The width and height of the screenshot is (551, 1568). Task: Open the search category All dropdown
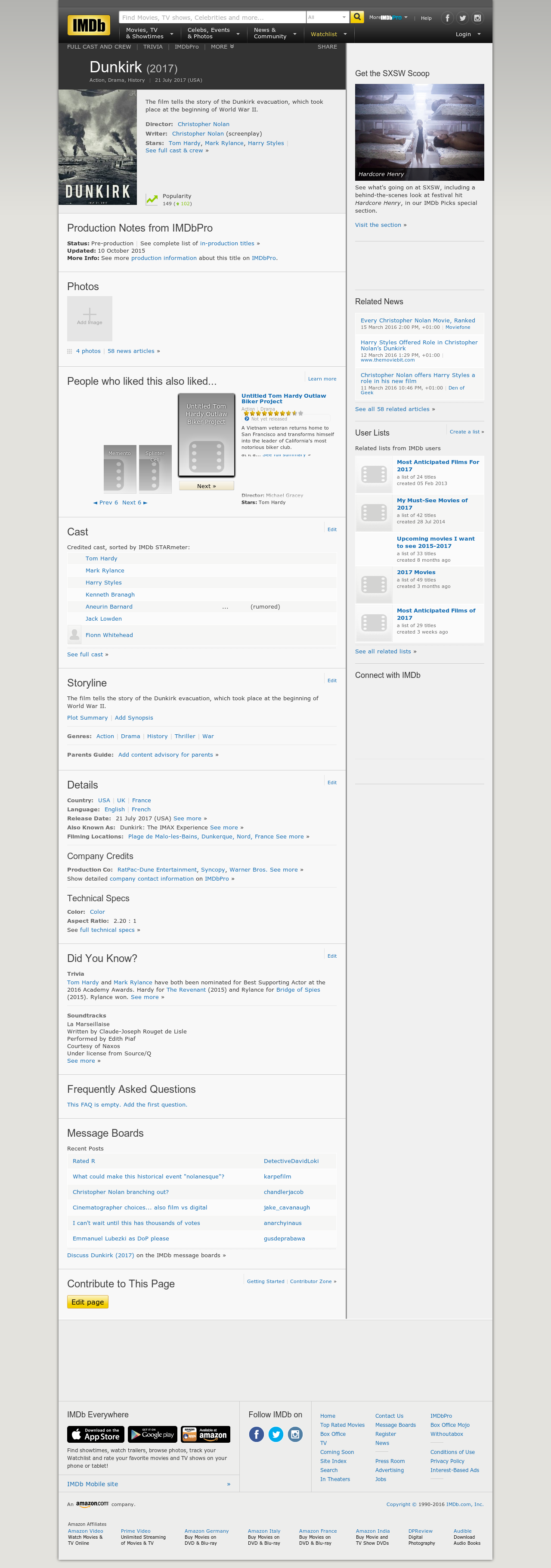328,17
